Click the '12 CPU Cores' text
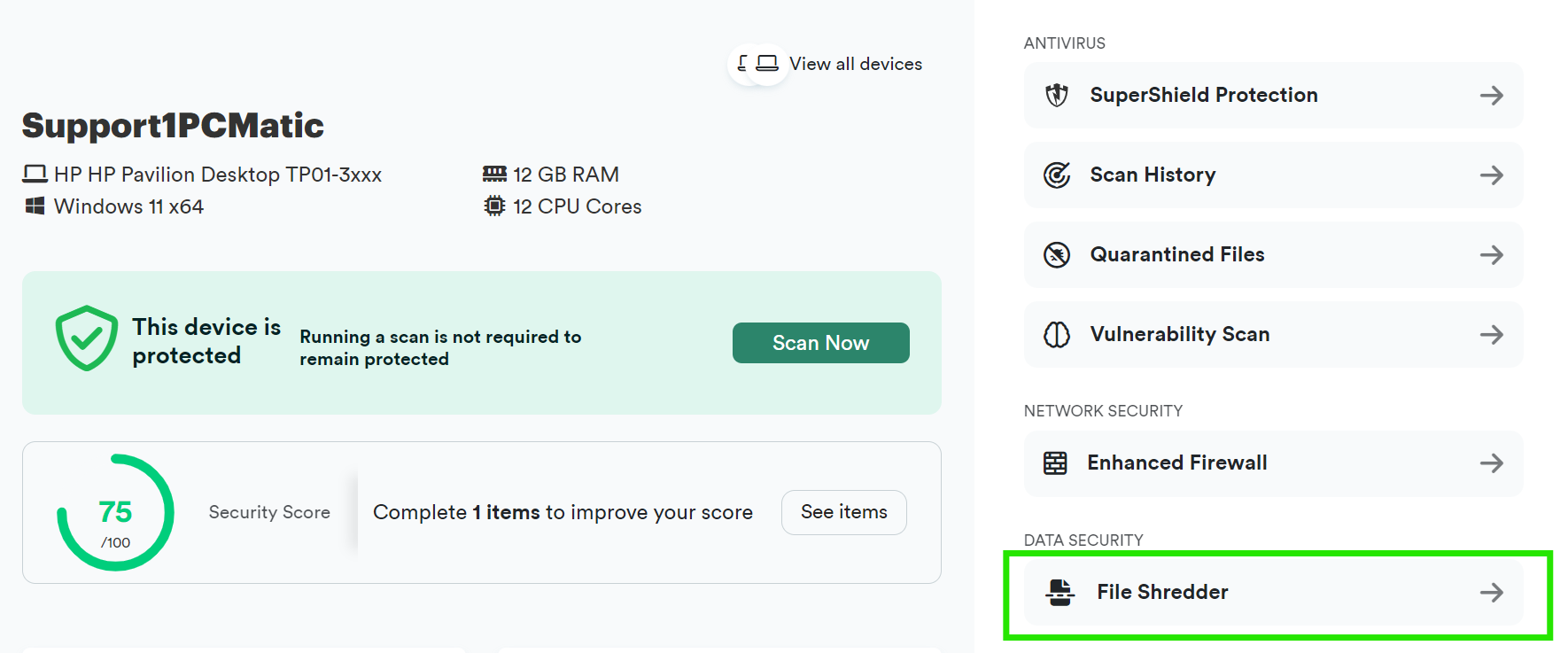The width and height of the screenshot is (1568, 653). (x=578, y=206)
